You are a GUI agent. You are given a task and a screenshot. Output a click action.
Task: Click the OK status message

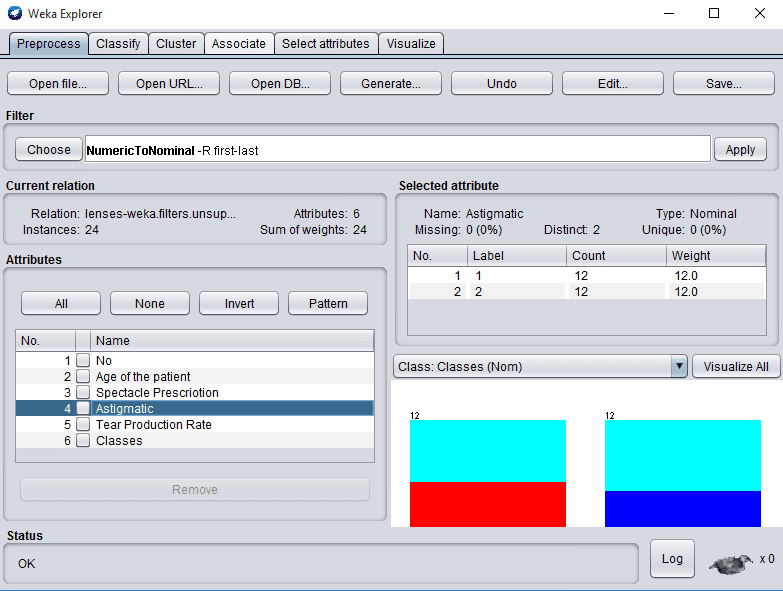point(26,564)
